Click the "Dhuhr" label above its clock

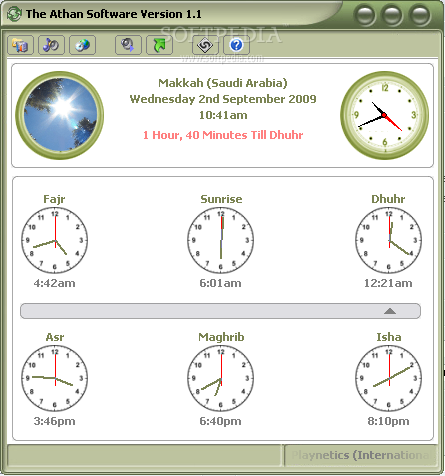[x=388, y=199]
